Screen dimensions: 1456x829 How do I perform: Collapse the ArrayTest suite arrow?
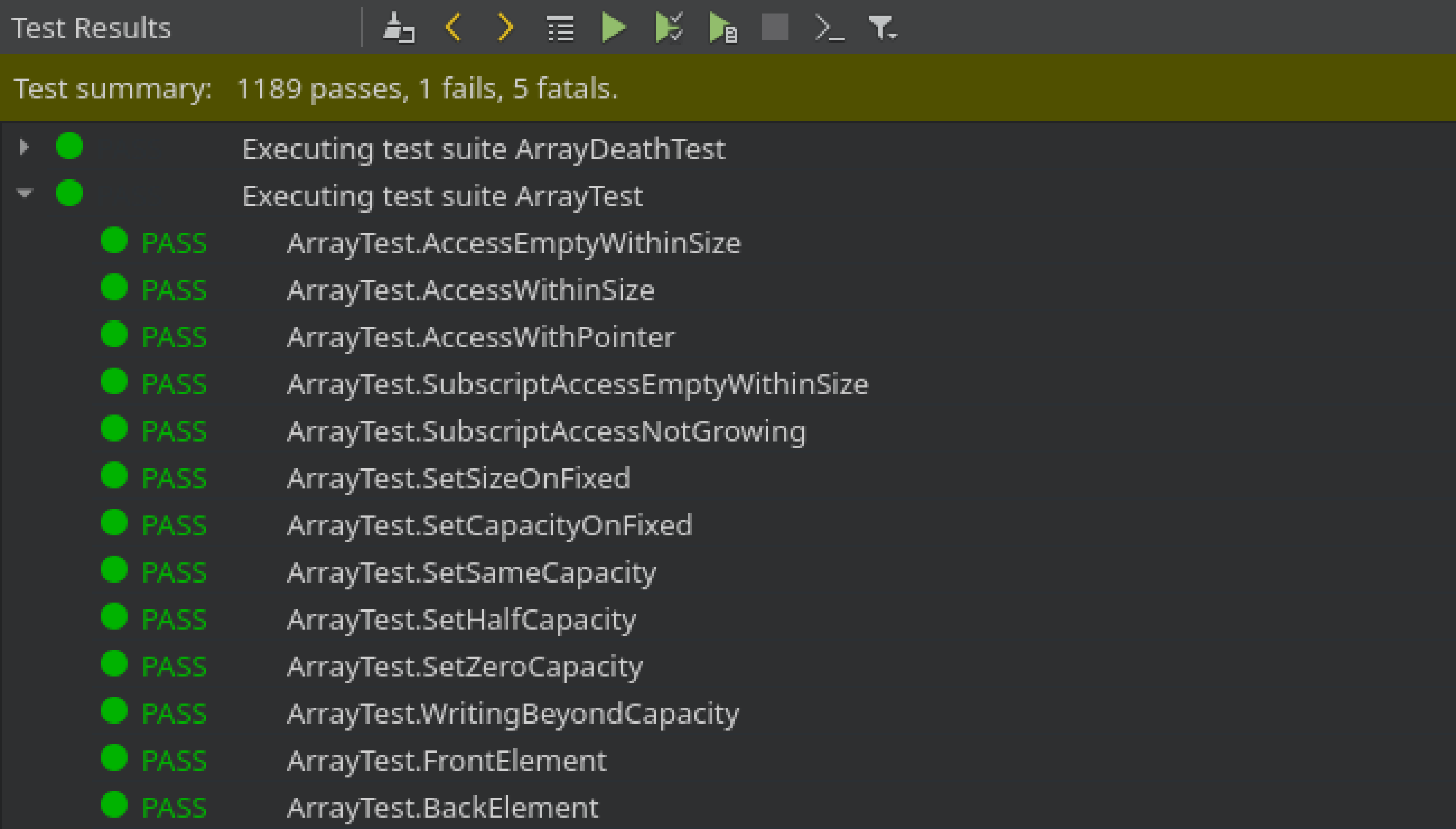[24, 194]
